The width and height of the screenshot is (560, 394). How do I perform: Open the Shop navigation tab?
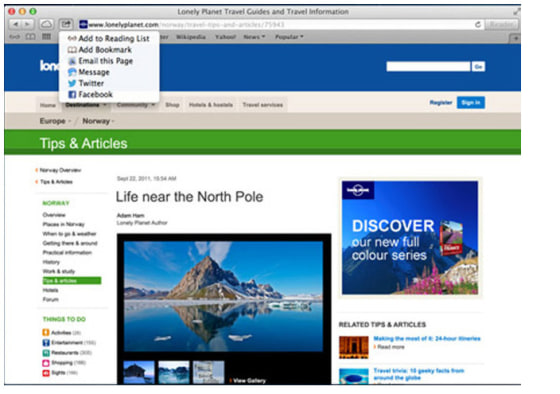point(172,105)
